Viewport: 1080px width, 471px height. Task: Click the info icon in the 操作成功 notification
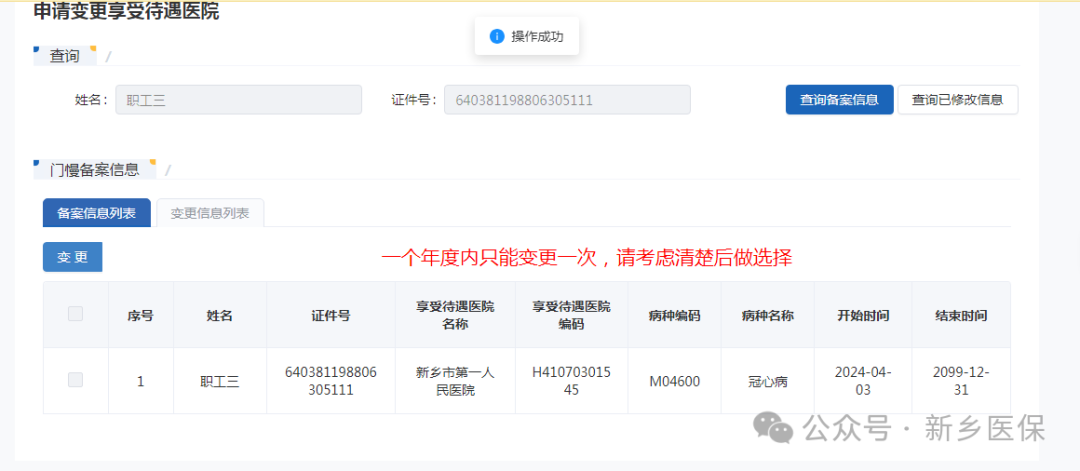coord(497,36)
